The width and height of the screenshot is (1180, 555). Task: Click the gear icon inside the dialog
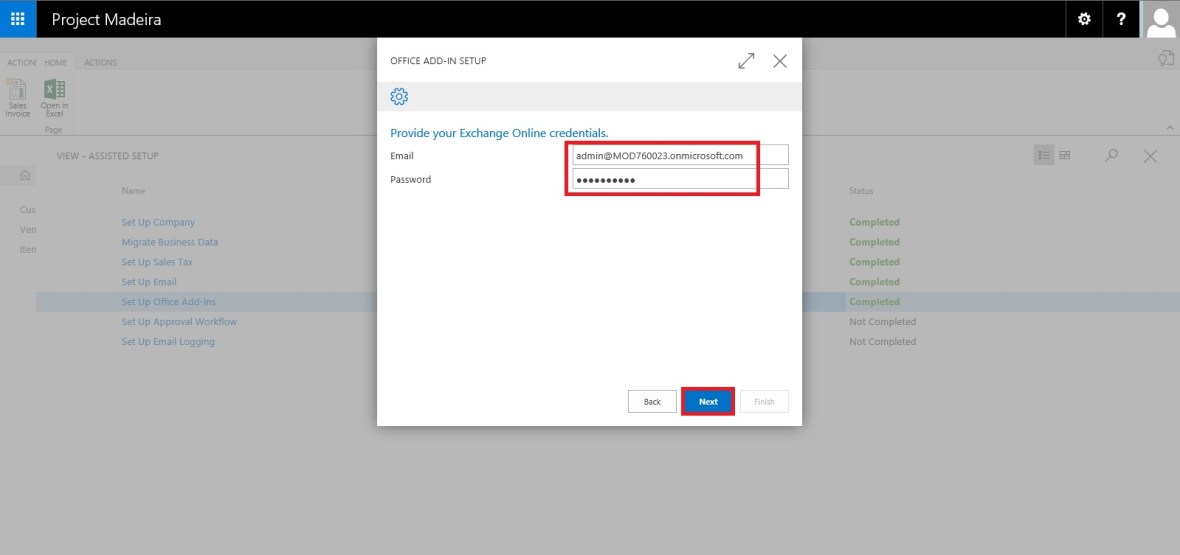coord(399,96)
